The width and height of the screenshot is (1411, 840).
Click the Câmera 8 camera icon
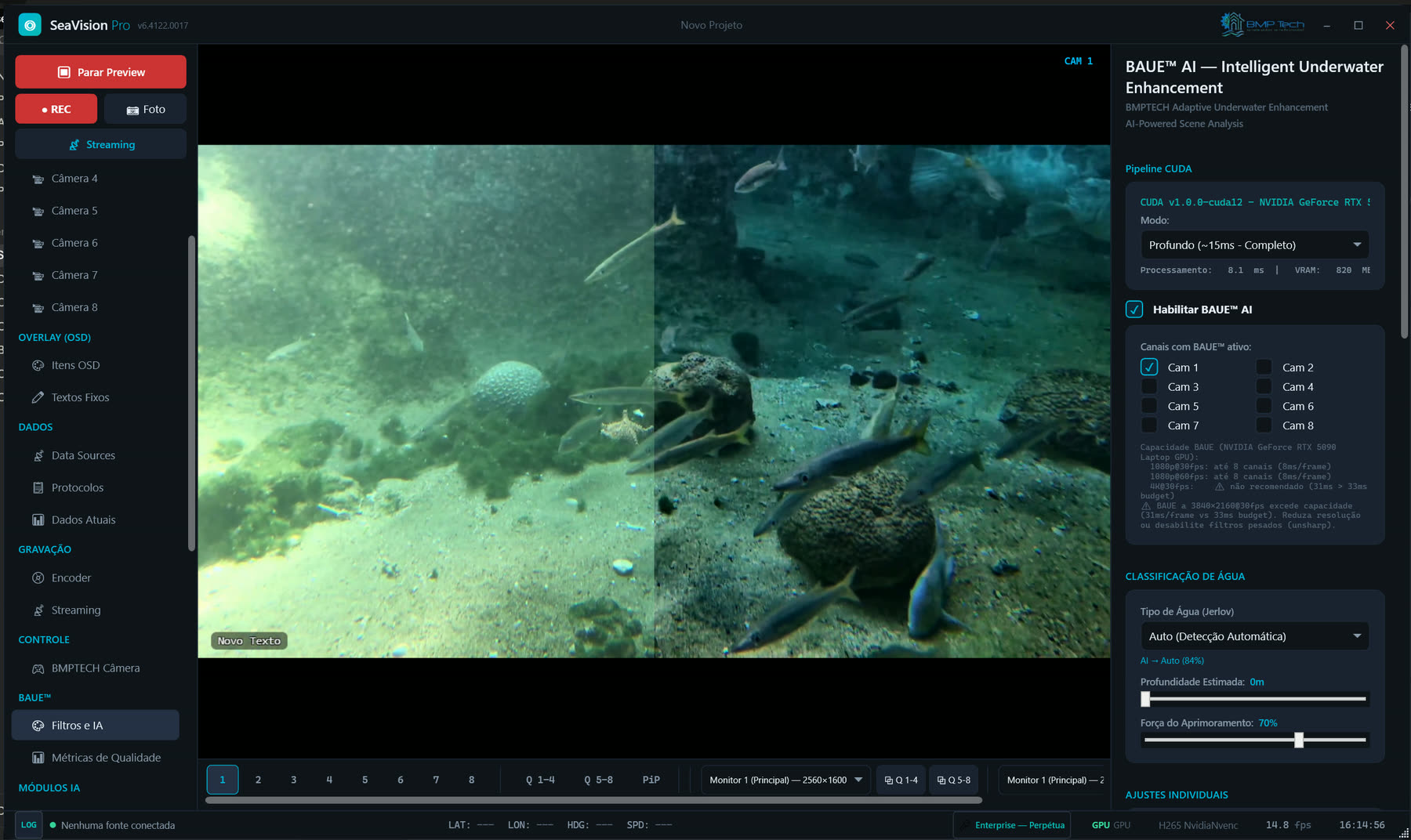(38, 307)
